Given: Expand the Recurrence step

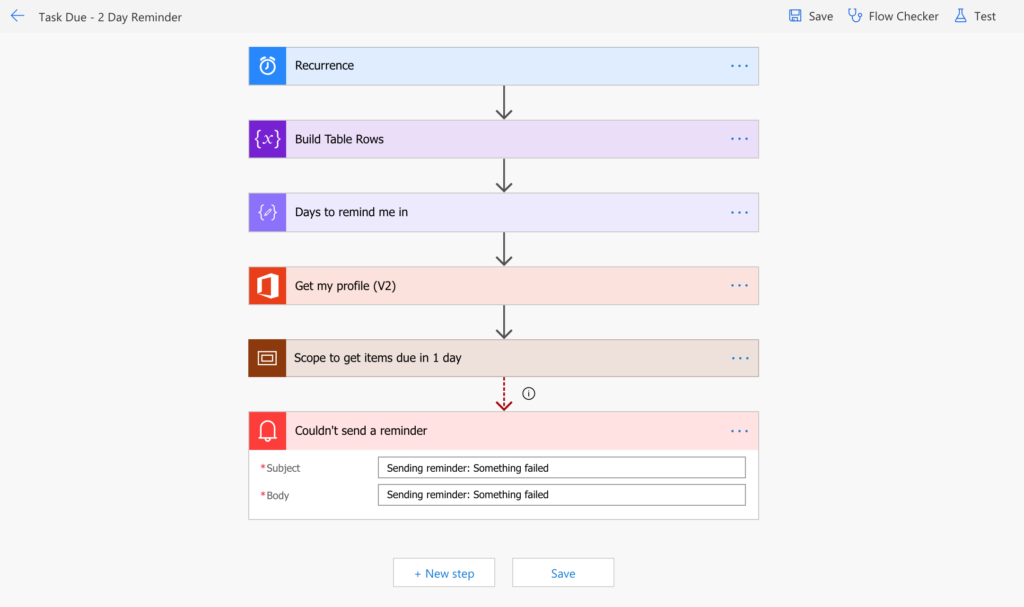Looking at the screenshot, I should click(504, 66).
